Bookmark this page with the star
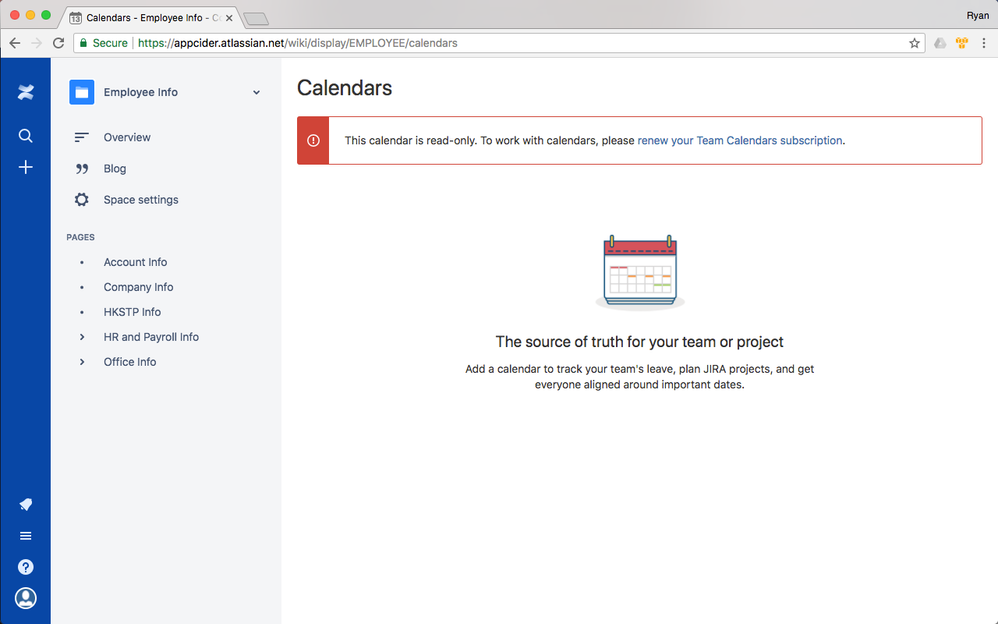The height and width of the screenshot is (624, 998). 914,43
